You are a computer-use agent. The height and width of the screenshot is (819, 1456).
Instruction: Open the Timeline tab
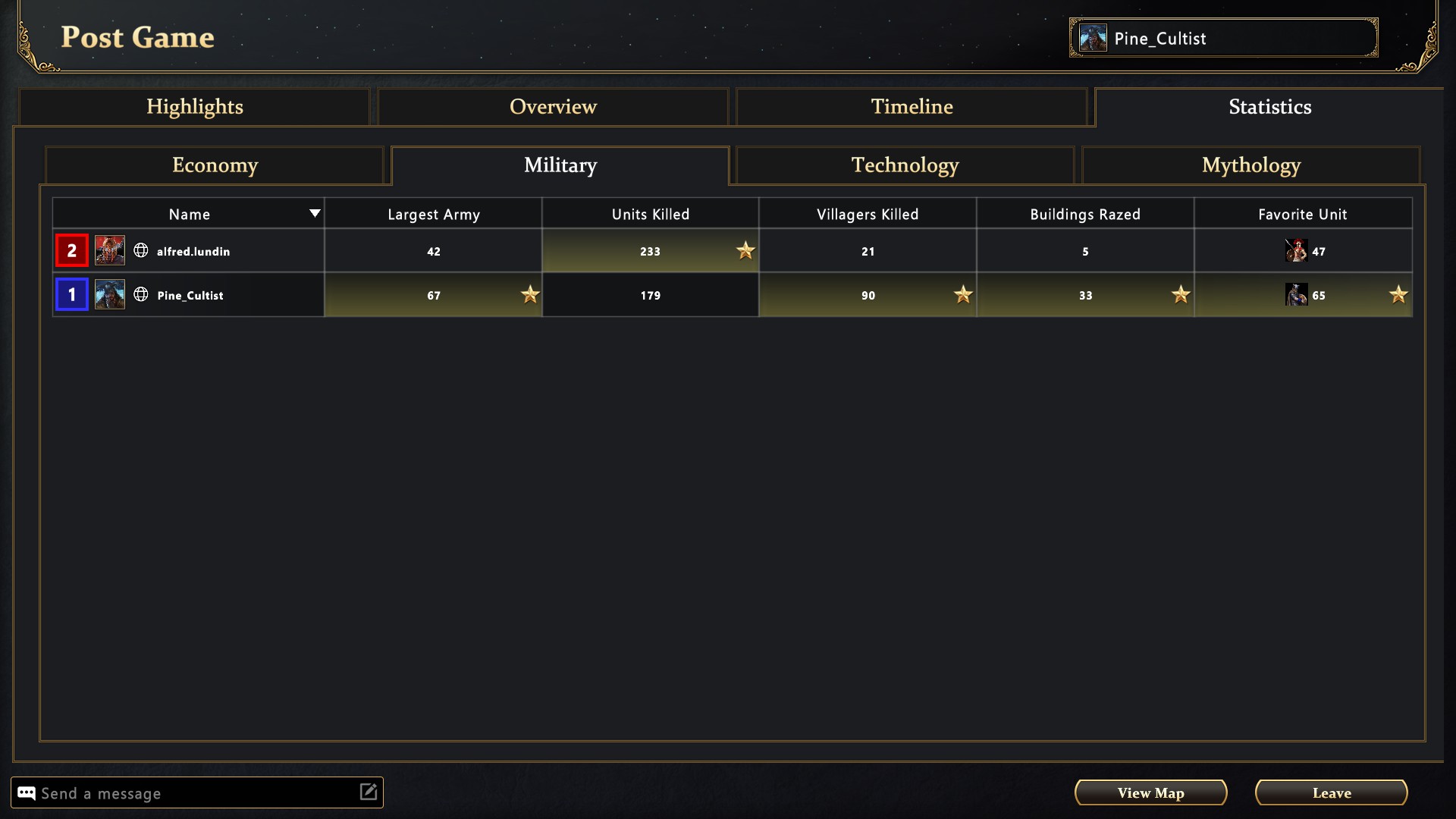click(912, 107)
